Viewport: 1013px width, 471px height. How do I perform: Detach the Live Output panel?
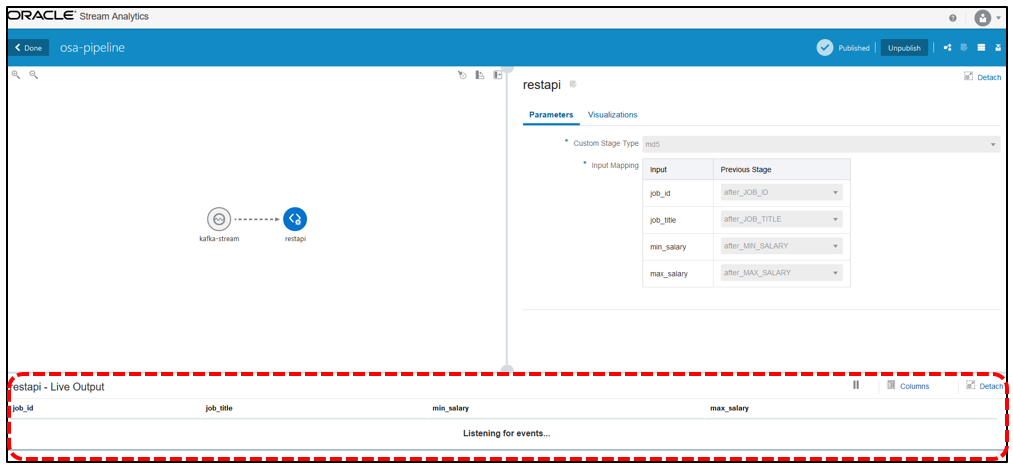pyautogui.click(x=984, y=386)
